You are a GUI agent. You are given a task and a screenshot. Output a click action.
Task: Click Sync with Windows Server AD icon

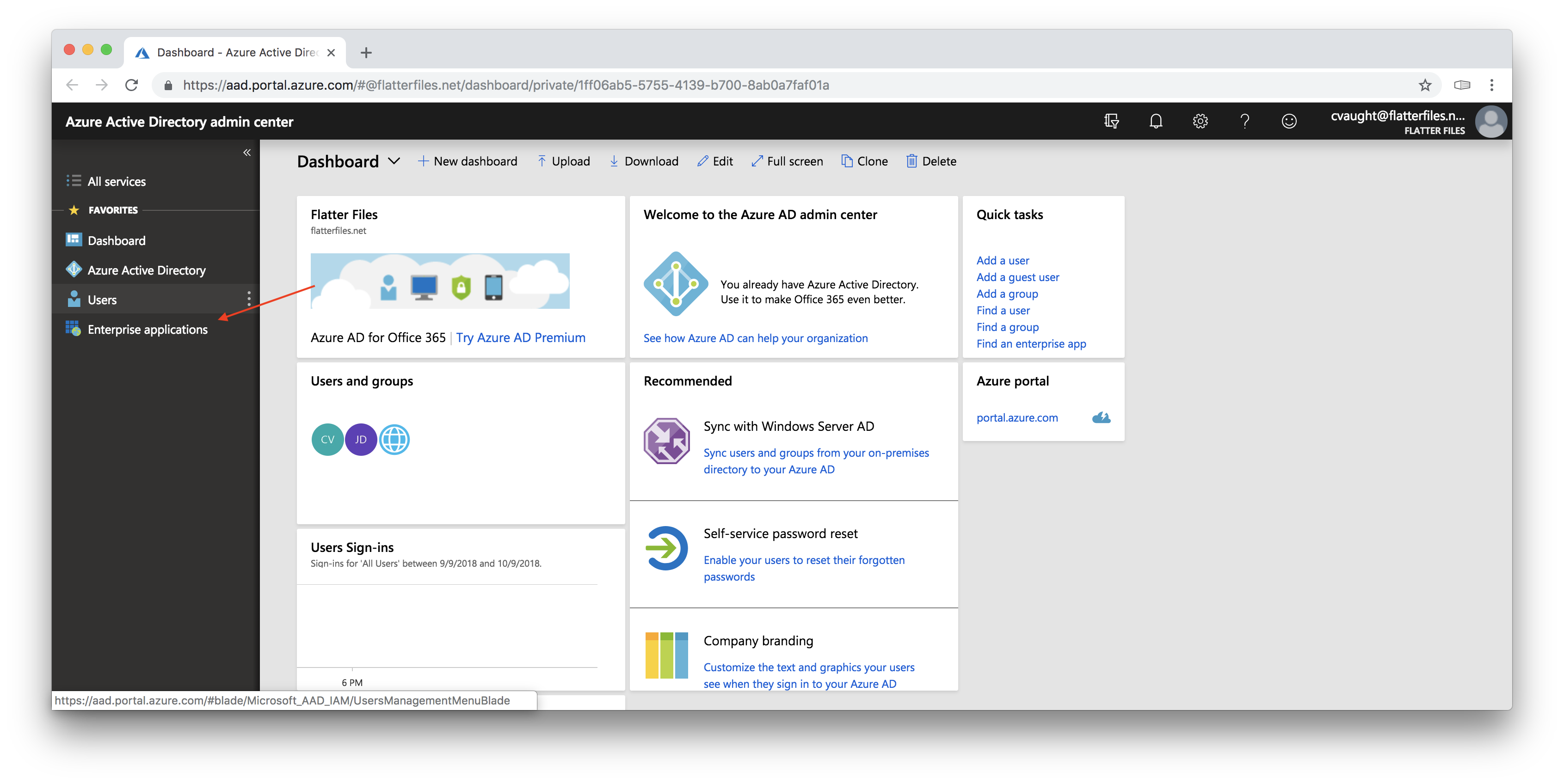[666, 441]
